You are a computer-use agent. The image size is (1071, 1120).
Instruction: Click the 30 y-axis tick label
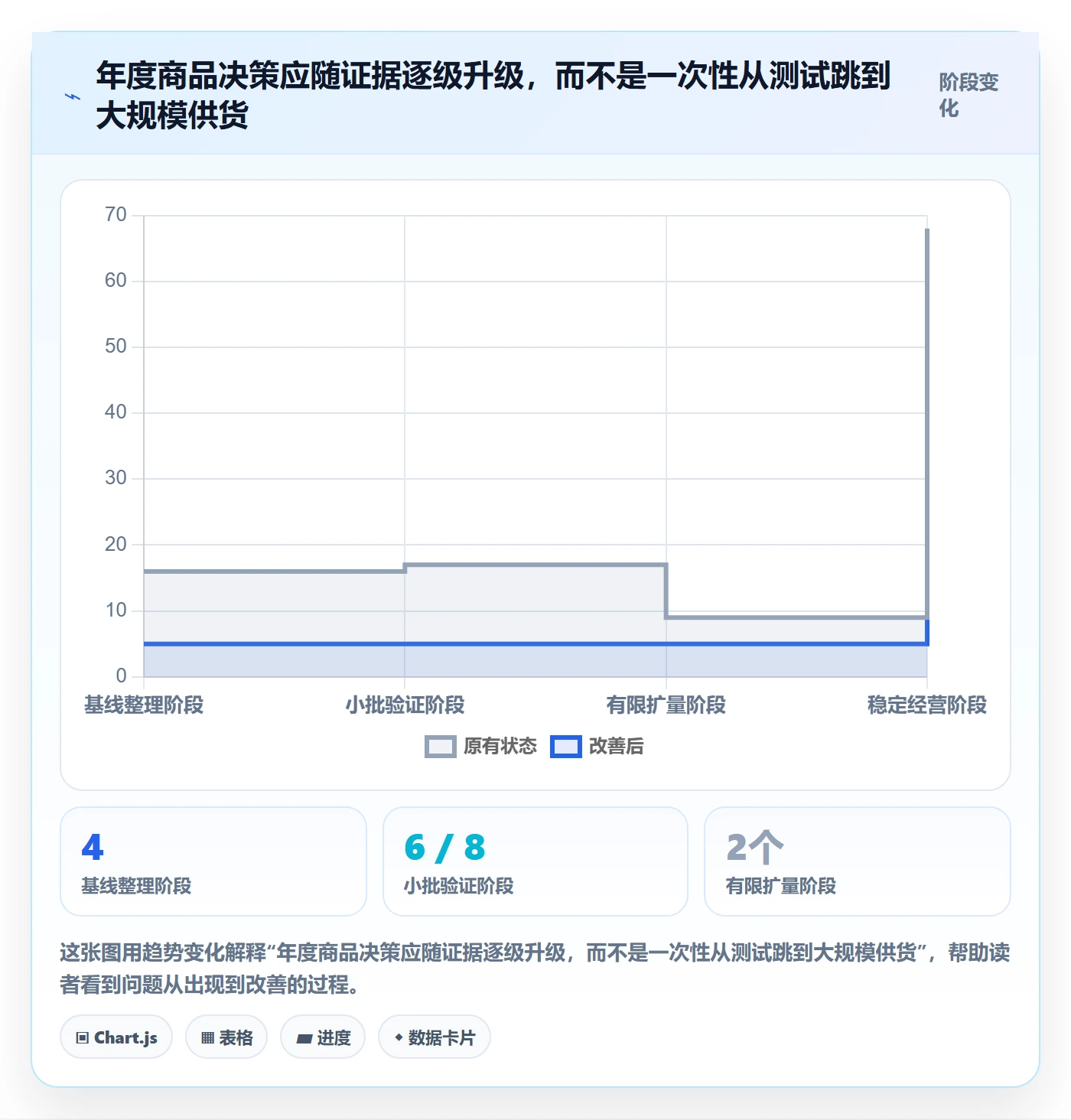tap(116, 478)
